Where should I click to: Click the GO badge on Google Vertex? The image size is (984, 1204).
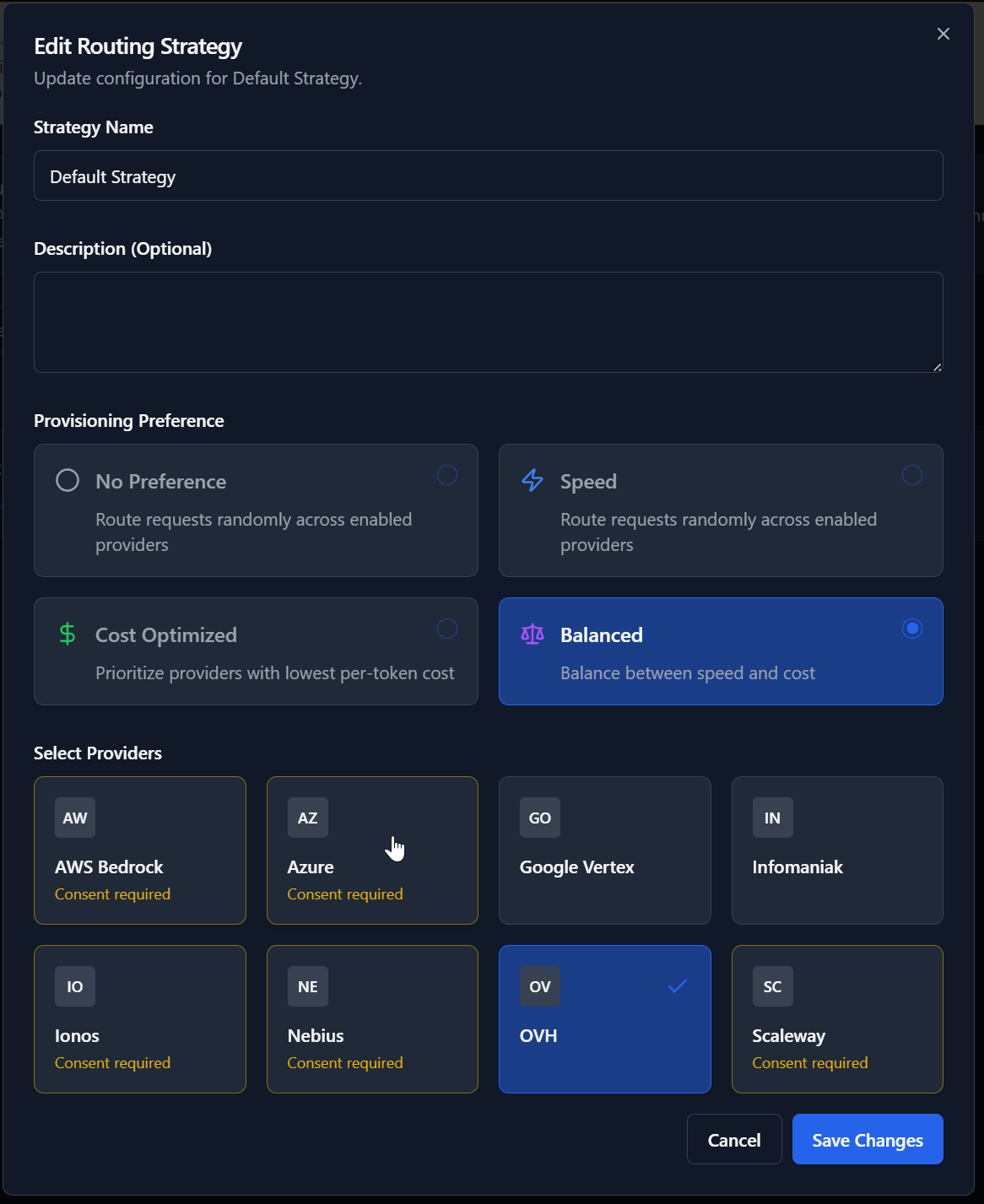tap(540, 818)
